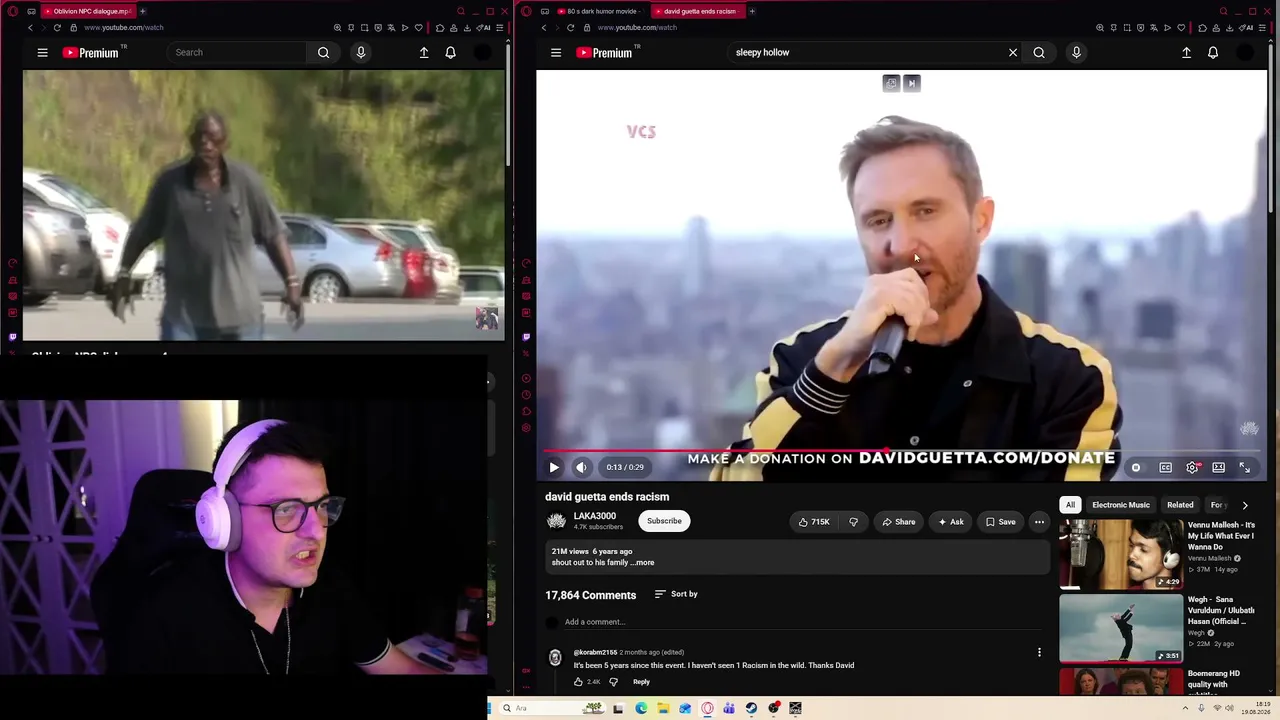Viewport: 1280px width, 720px height.
Task: Open Microsoft Edge from the taskbar
Action: tap(641, 708)
